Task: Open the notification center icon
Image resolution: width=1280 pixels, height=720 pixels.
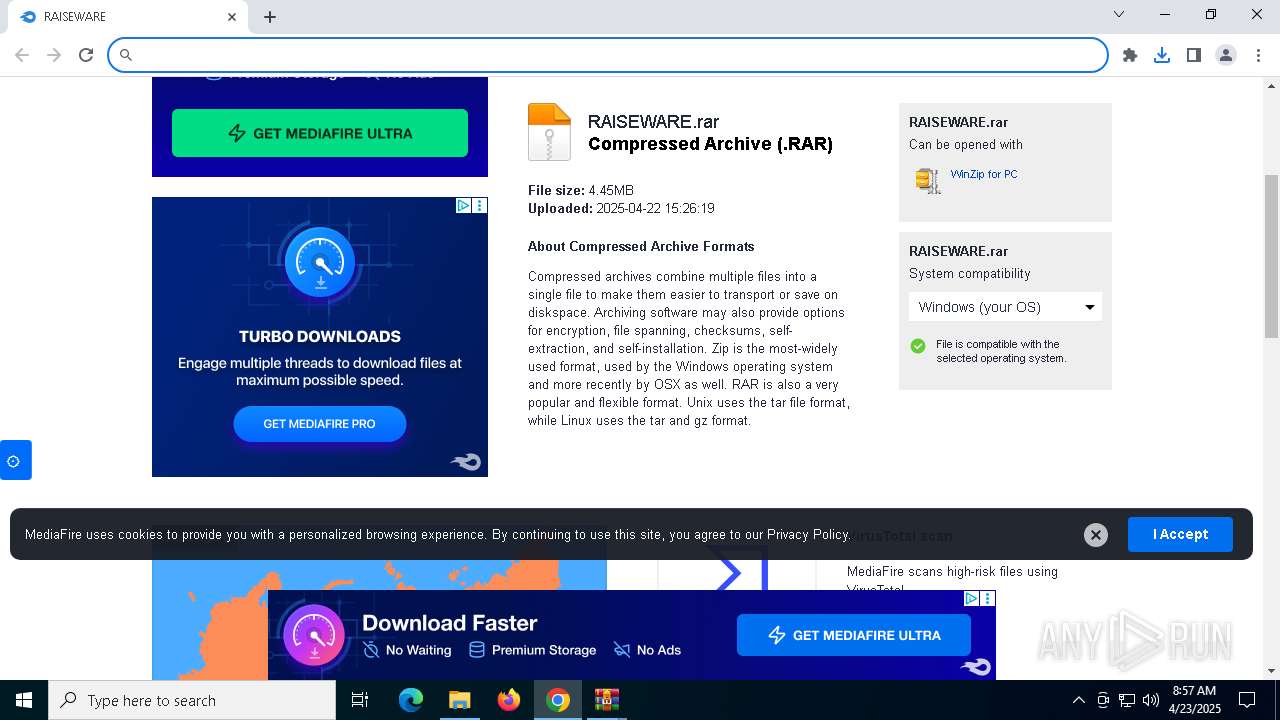Action: (x=1247, y=700)
